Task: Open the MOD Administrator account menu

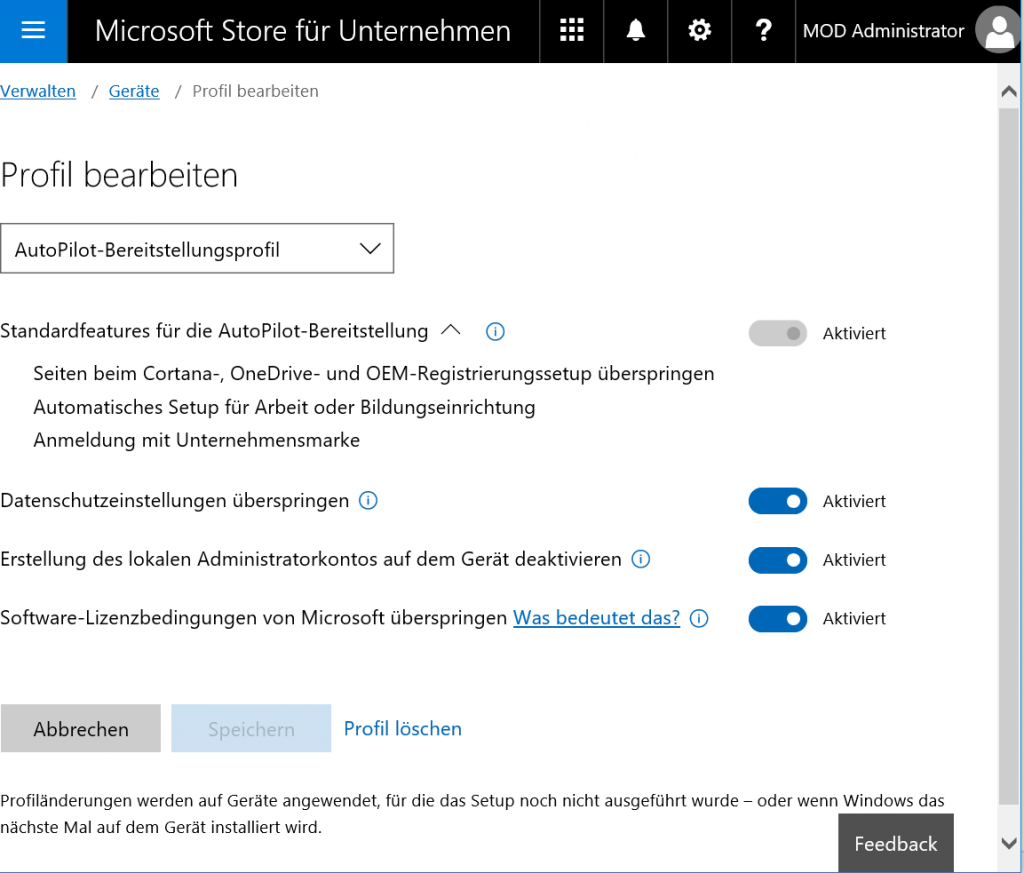Action: pyautogui.click(x=883, y=31)
